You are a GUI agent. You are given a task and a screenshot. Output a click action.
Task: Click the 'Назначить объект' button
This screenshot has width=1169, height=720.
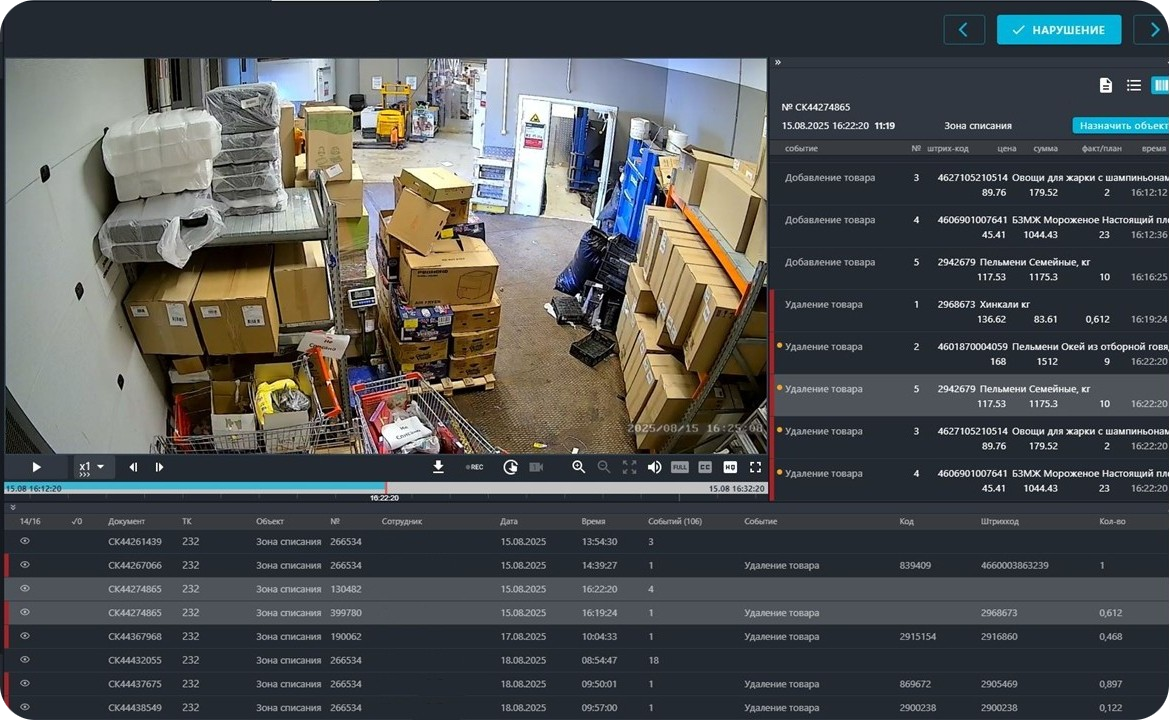coord(1121,126)
